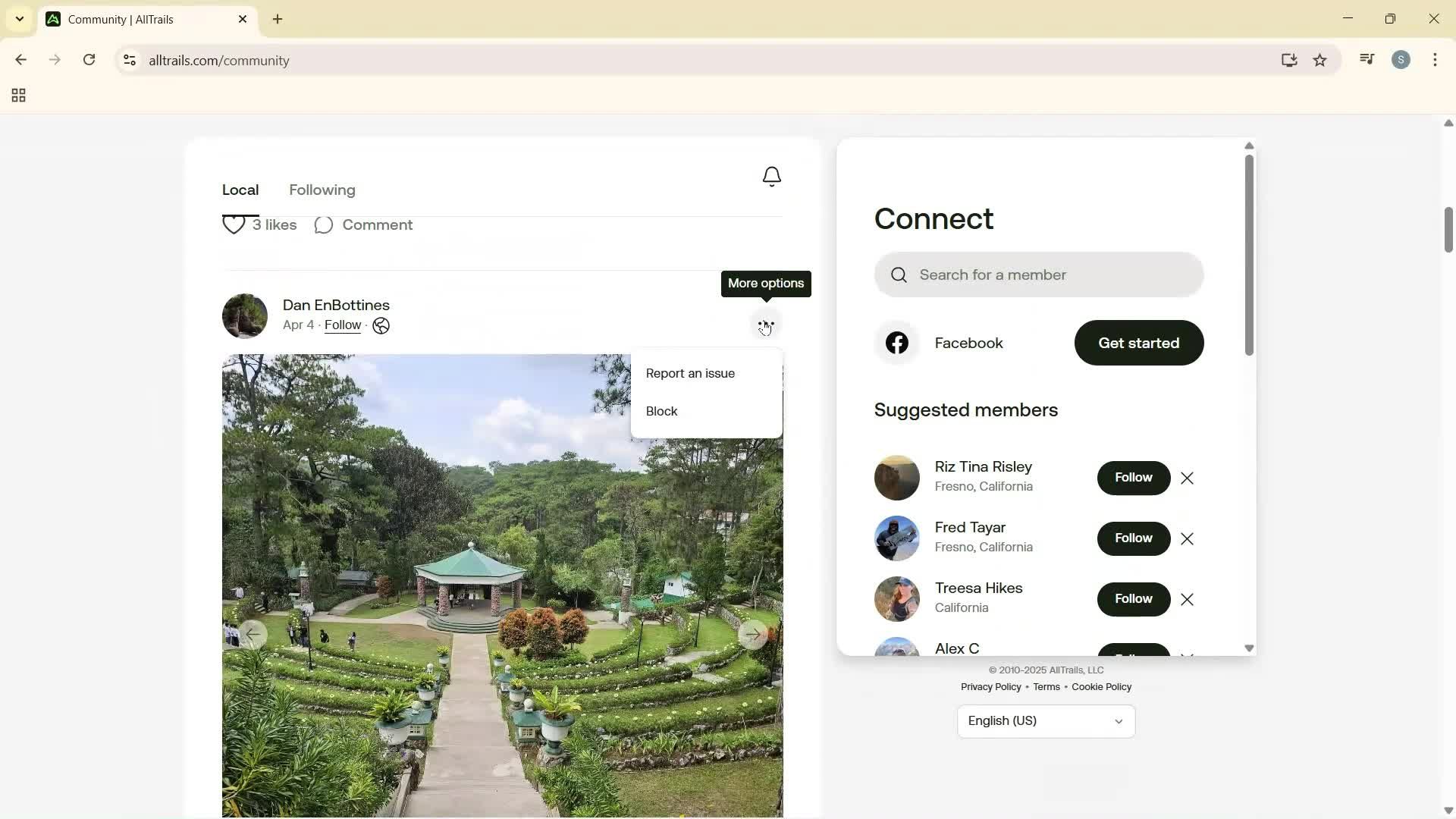
Task: Go to the next photo arrow
Action: click(x=752, y=635)
